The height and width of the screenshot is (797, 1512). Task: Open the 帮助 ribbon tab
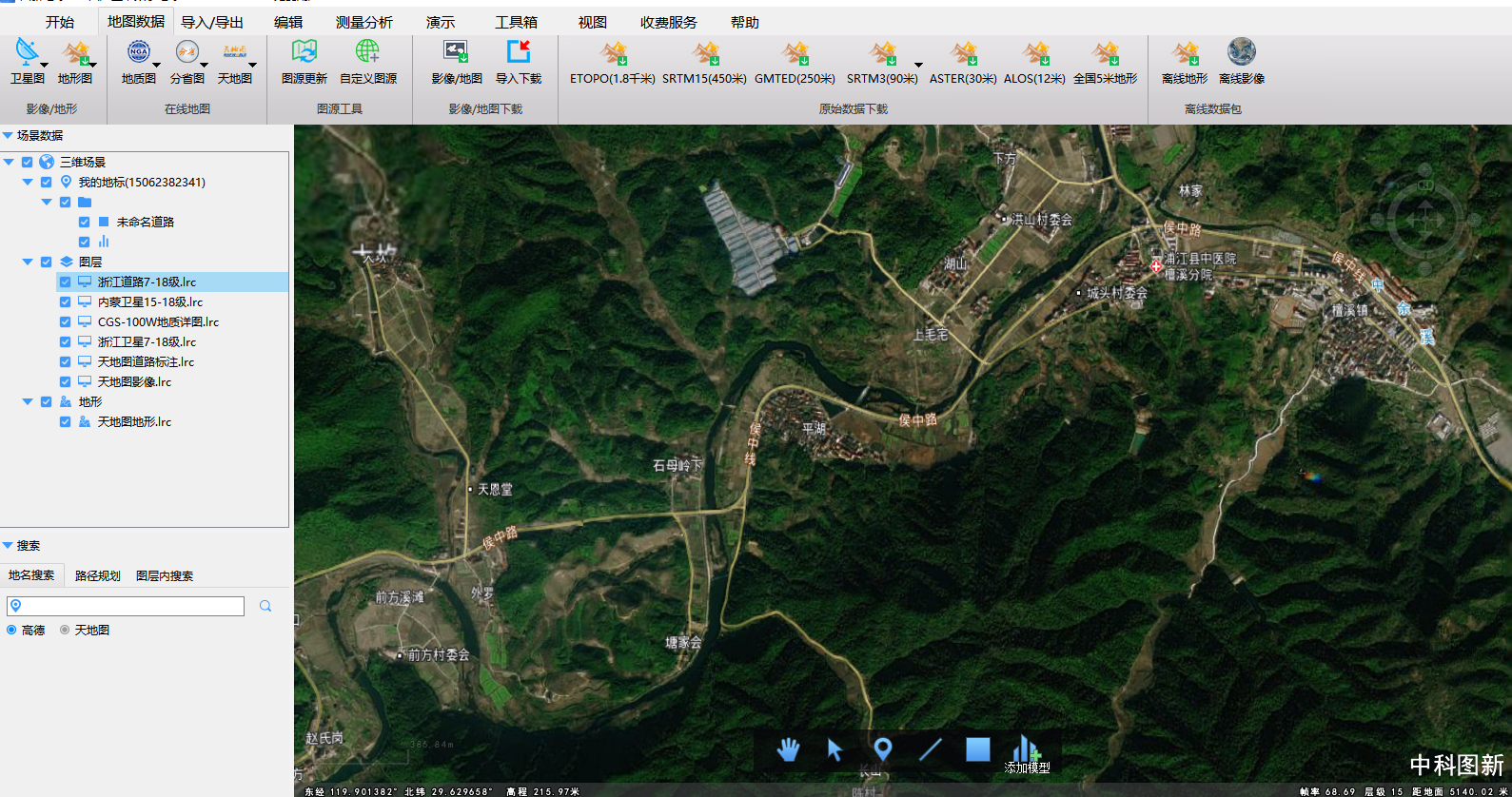point(745,22)
